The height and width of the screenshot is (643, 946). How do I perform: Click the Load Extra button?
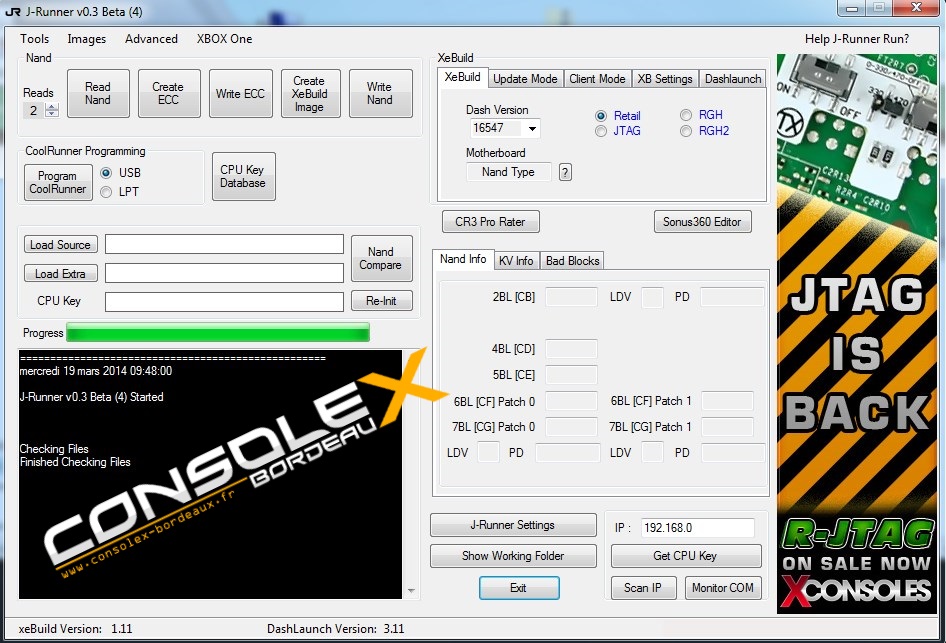(60, 274)
